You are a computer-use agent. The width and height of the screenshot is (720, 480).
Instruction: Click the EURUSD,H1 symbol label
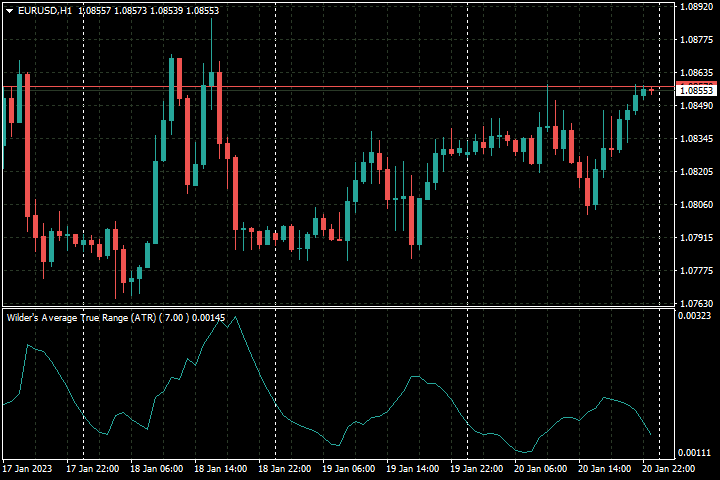45,10
